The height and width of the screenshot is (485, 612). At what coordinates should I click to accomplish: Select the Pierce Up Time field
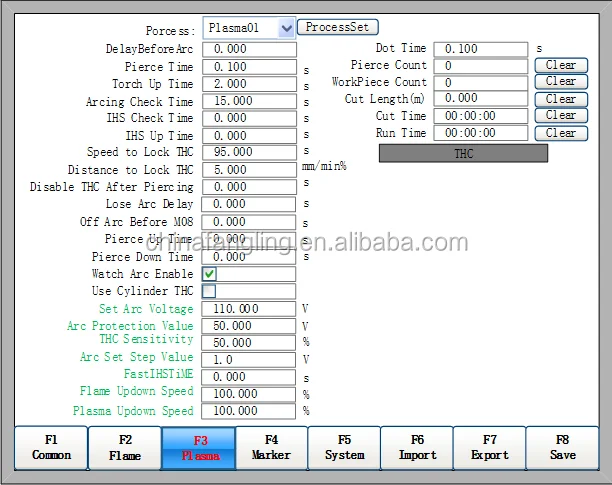(x=249, y=239)
